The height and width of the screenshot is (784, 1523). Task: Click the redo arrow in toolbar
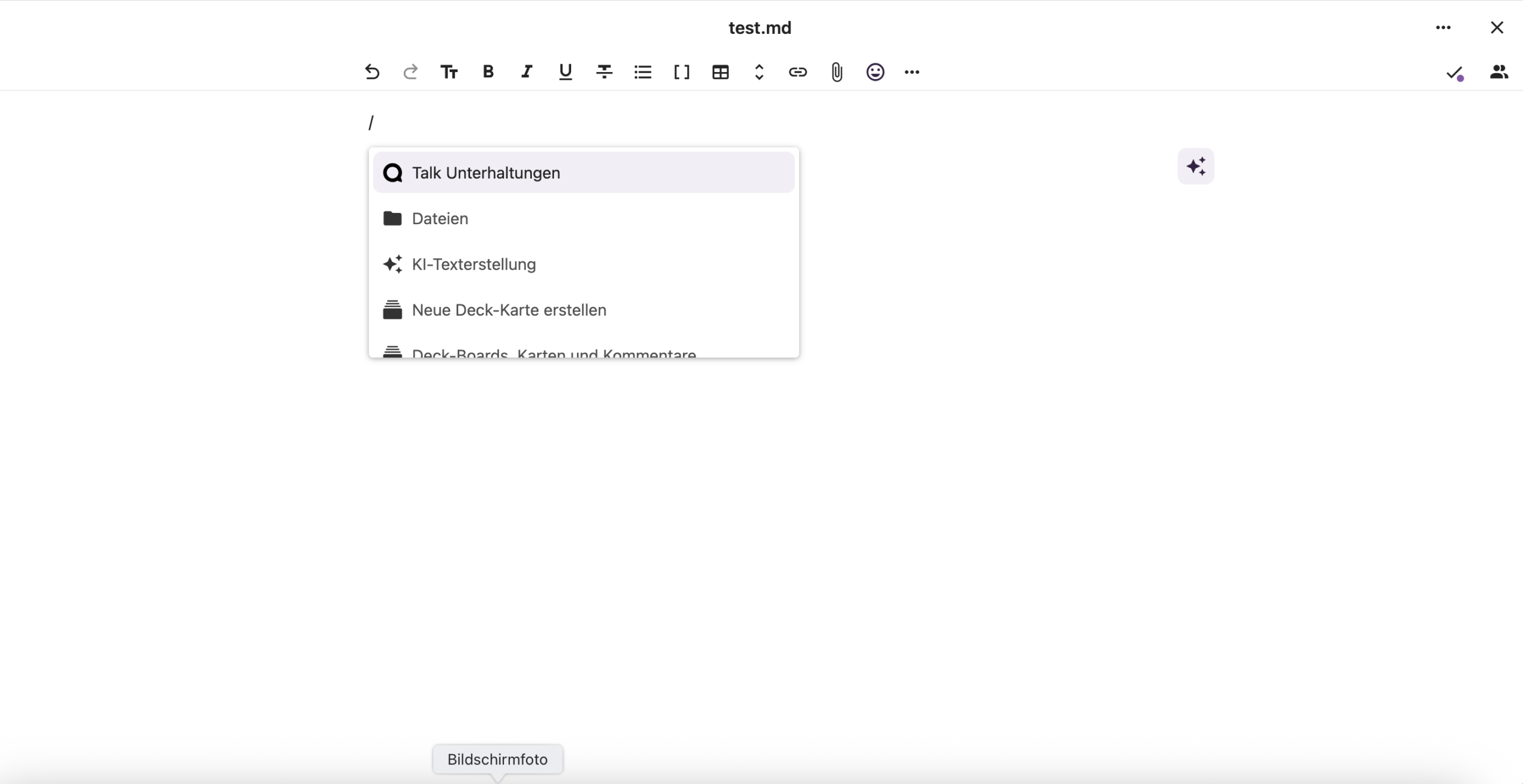[410, 72]
